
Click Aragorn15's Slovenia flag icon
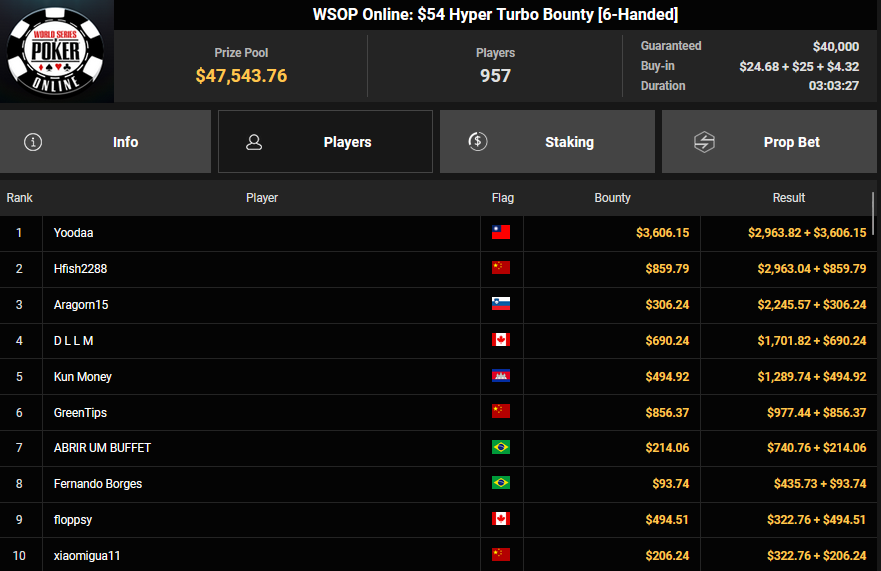[501, 305]
